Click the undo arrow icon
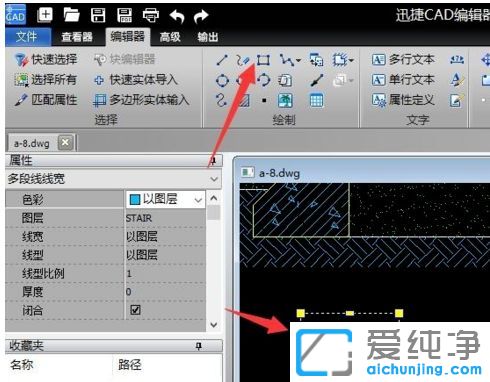 tap(177, 16)
